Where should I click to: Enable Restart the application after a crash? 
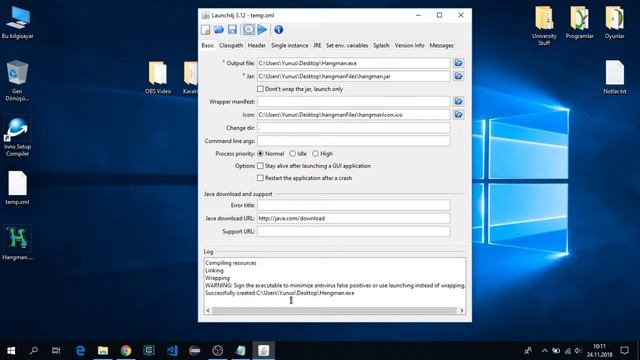pyautogui.click(x=260, y=178)
